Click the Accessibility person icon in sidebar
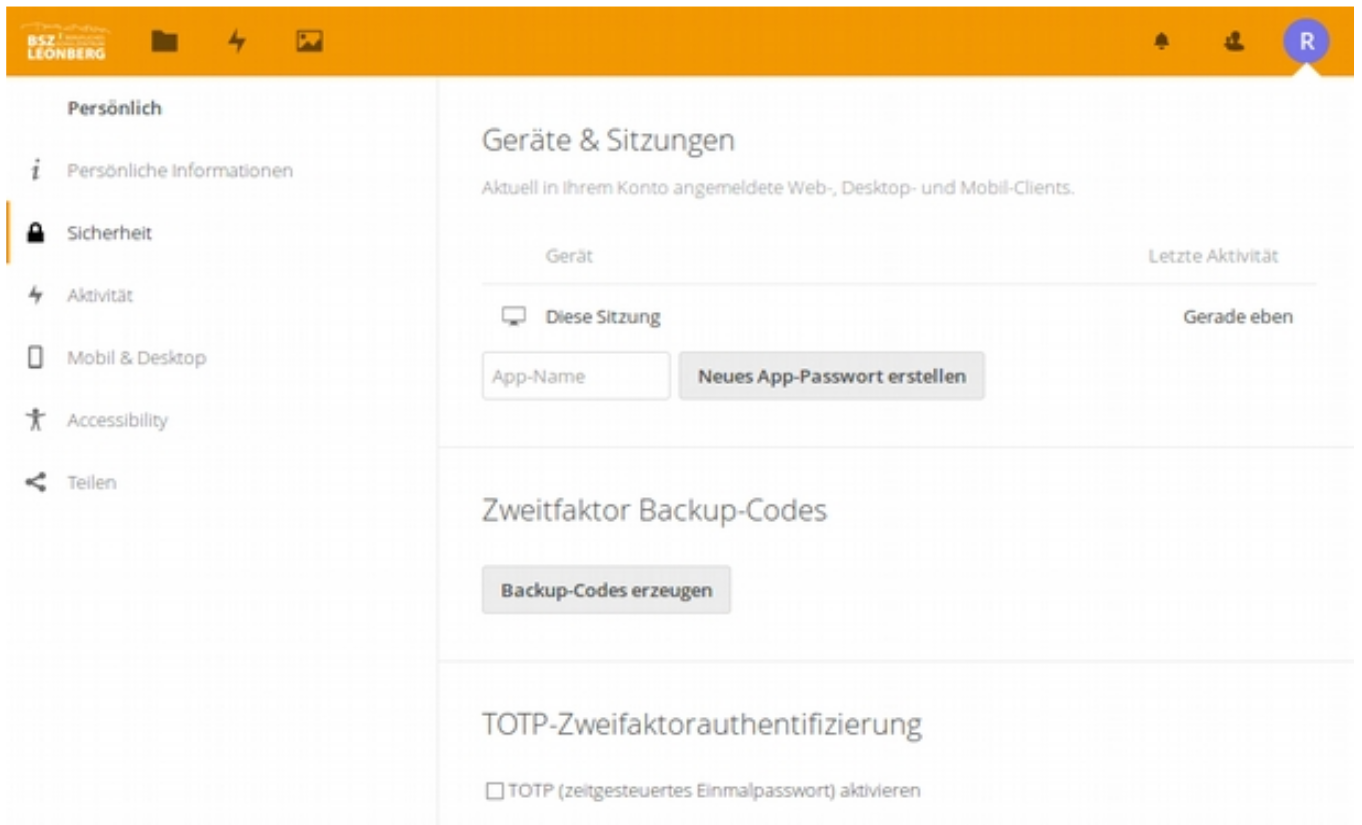1362x825 pixels. point(37,420)
